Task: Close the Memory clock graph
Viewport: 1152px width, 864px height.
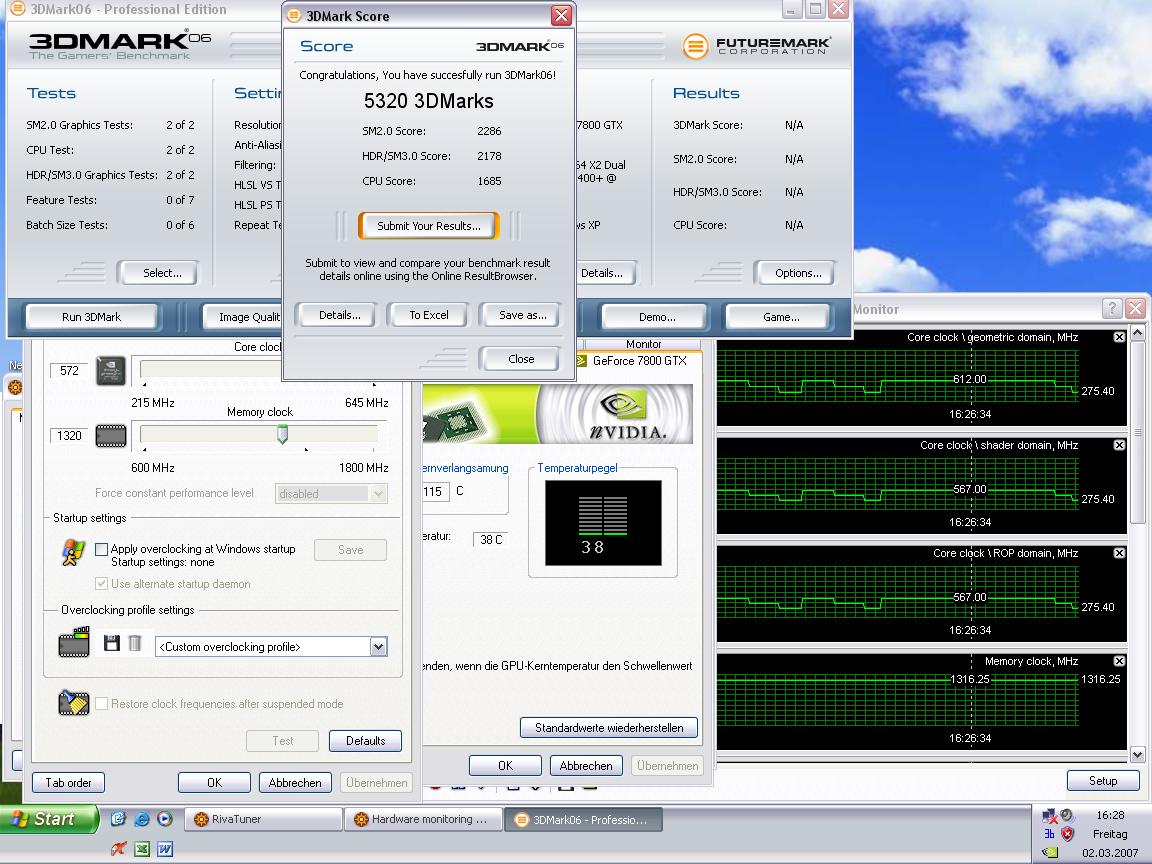Action: (1119, 661)
